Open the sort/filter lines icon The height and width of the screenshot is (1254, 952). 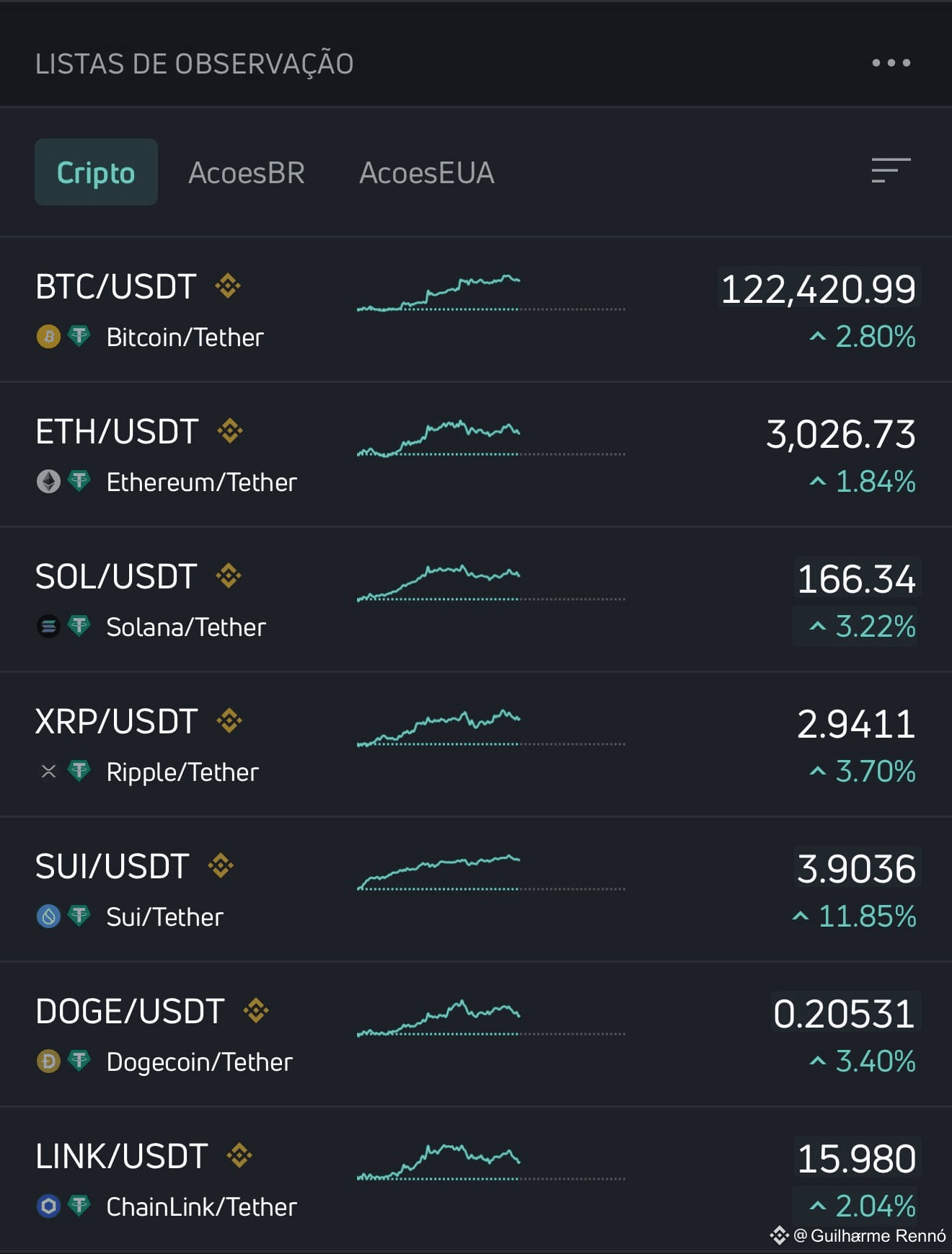[x=891, y=171]
